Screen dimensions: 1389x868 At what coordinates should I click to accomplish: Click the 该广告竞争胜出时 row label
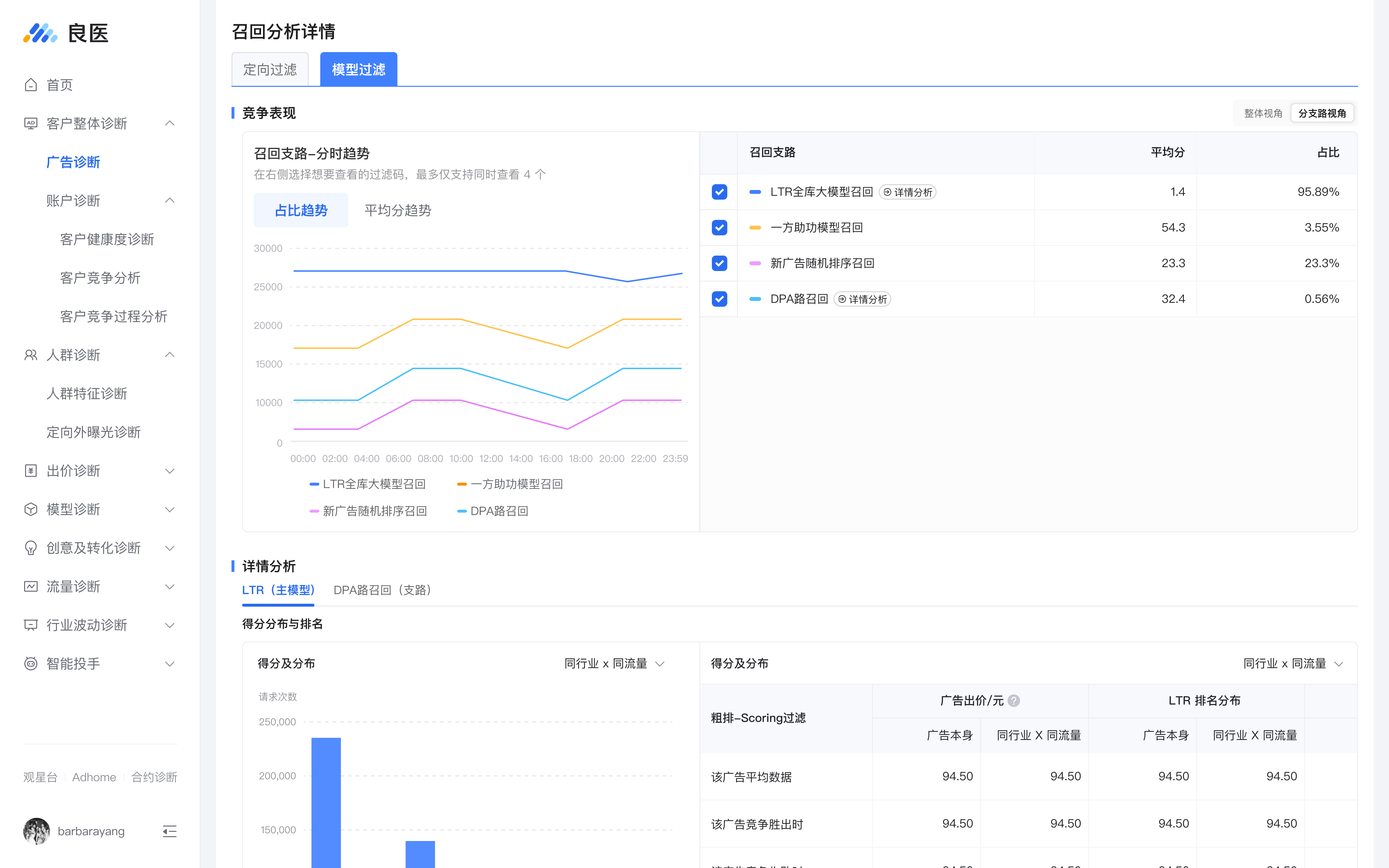[757, 824]
